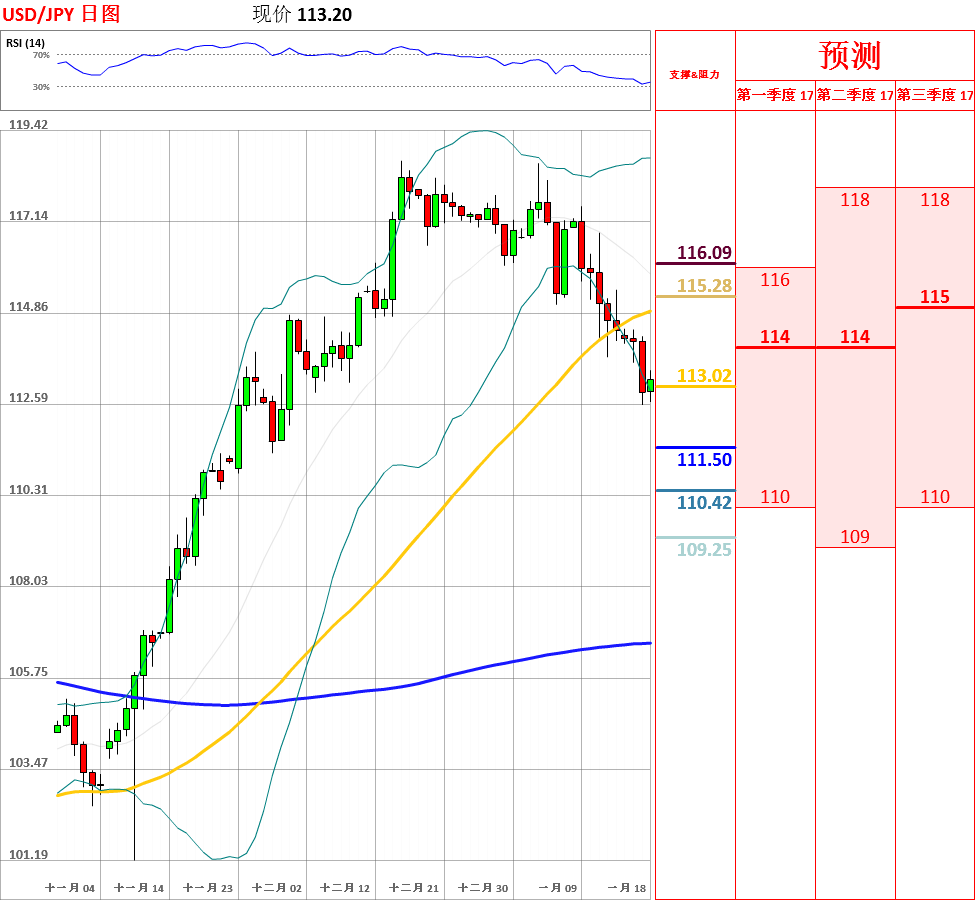Click the 108.03 price axis label
Screen dimensions: 975x900
[28, 580]
